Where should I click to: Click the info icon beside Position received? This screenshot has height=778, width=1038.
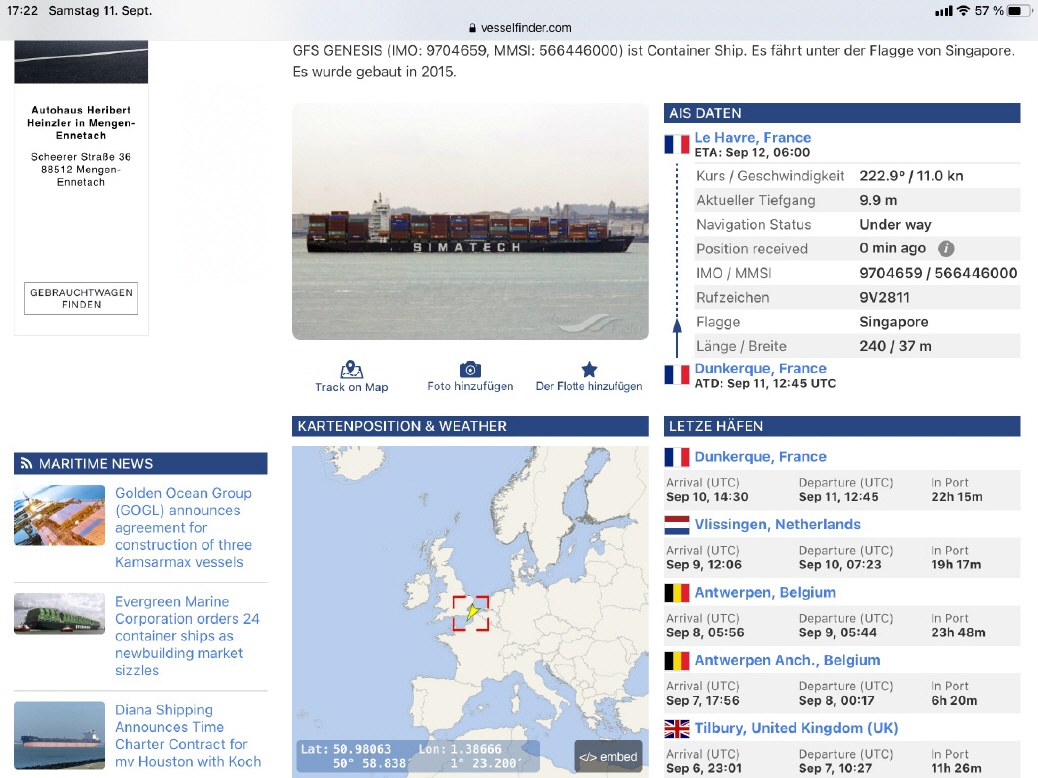click(x=946, y=249)
